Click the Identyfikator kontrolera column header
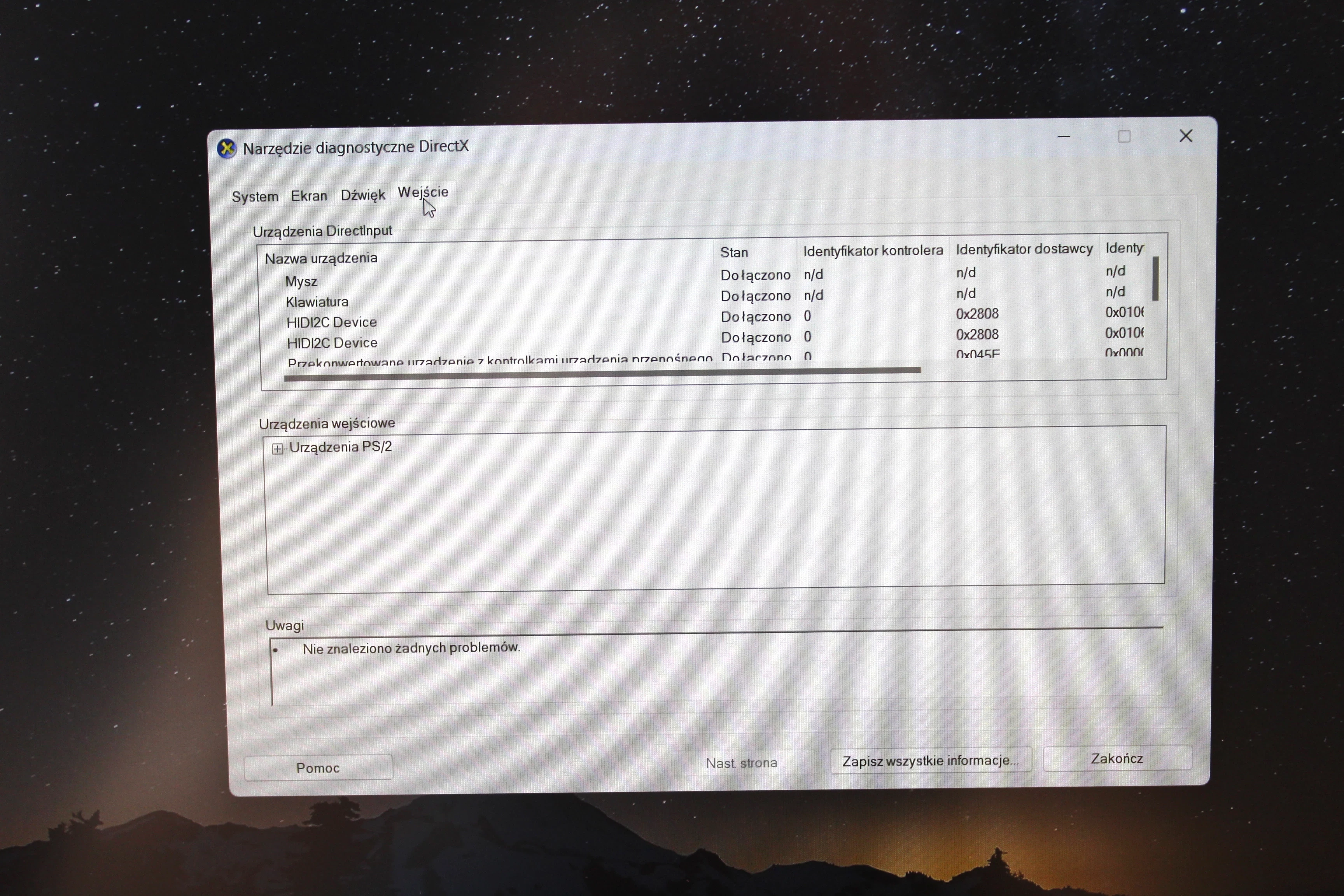The image size is (1344, 896). tap(873, 250)
